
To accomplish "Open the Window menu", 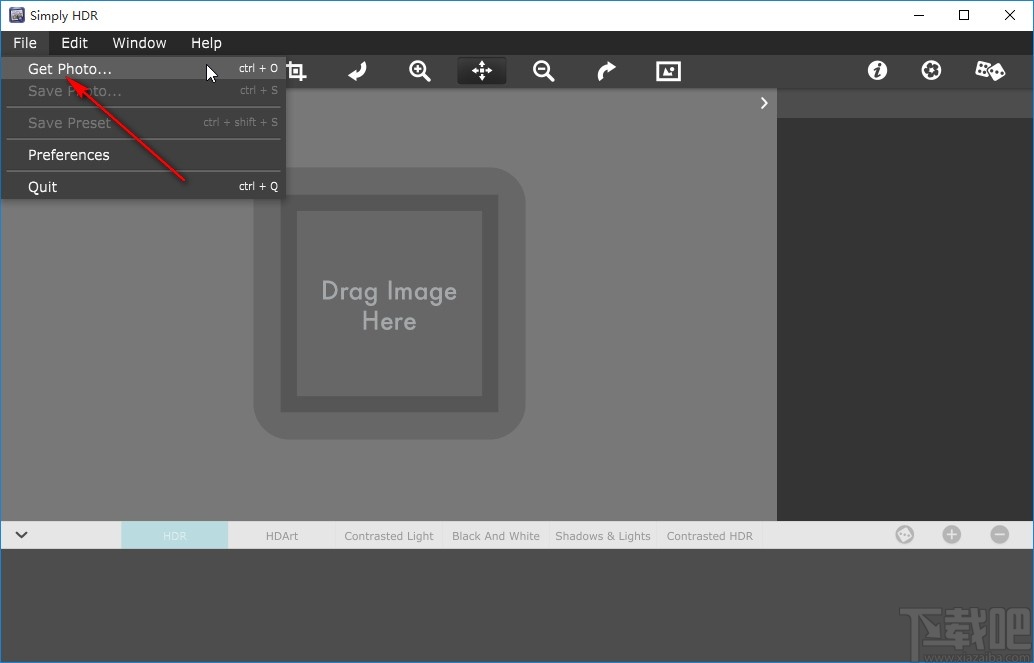I will point(139,43).
